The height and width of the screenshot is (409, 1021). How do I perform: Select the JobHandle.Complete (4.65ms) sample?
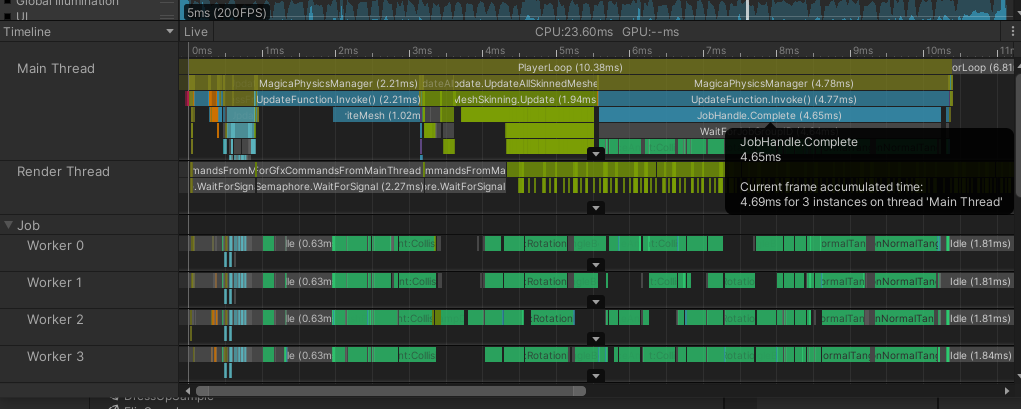[x=770, y=115]
